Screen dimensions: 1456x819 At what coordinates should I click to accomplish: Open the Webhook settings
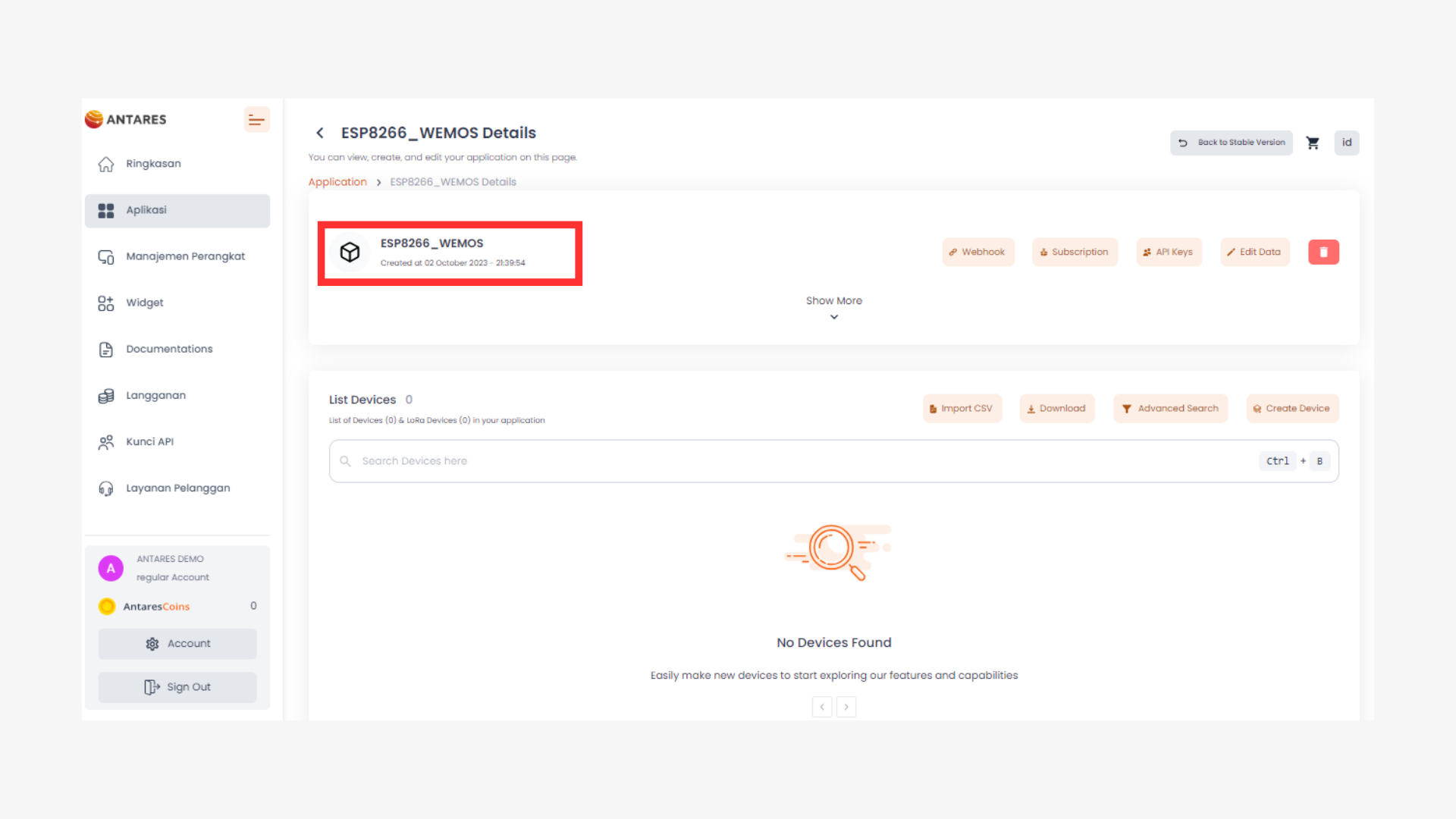(x=978, y=252)
